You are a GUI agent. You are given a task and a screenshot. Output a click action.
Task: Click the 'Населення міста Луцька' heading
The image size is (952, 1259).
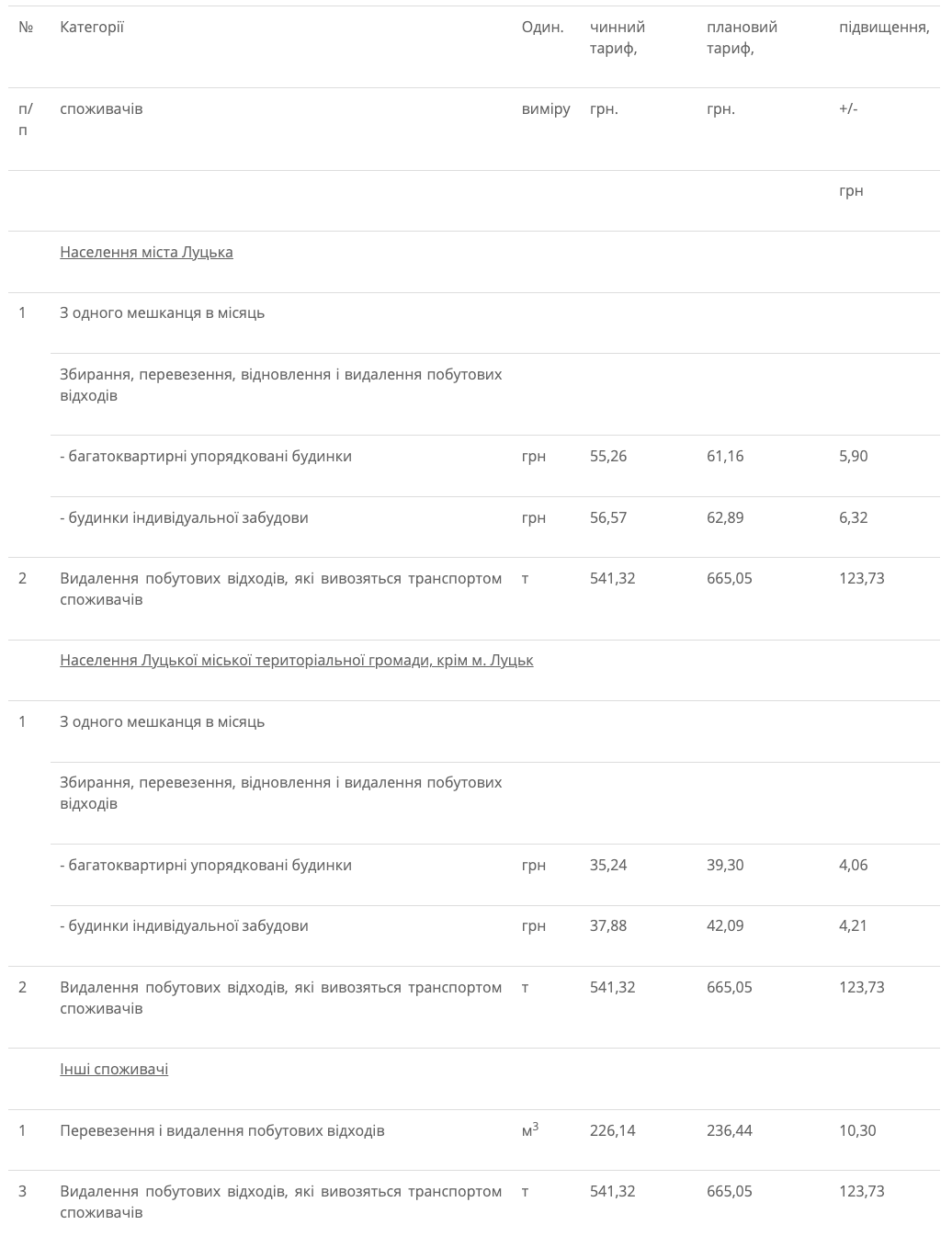(146, 252)
